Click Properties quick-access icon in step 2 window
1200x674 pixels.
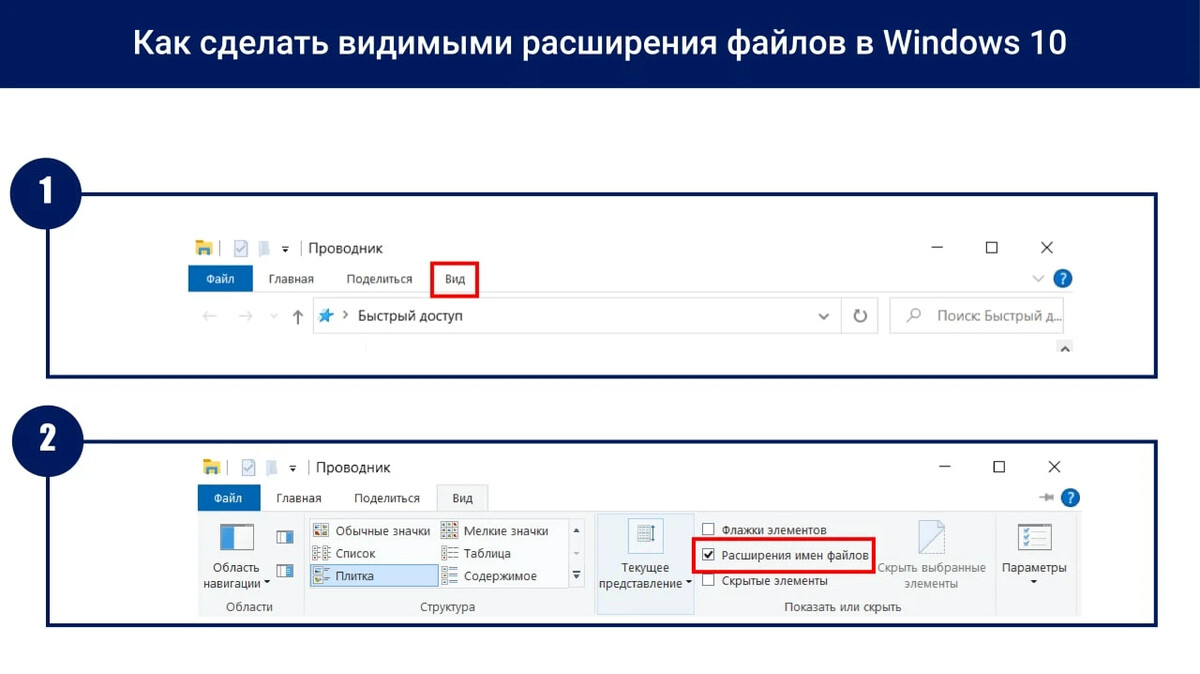[248, 467]
